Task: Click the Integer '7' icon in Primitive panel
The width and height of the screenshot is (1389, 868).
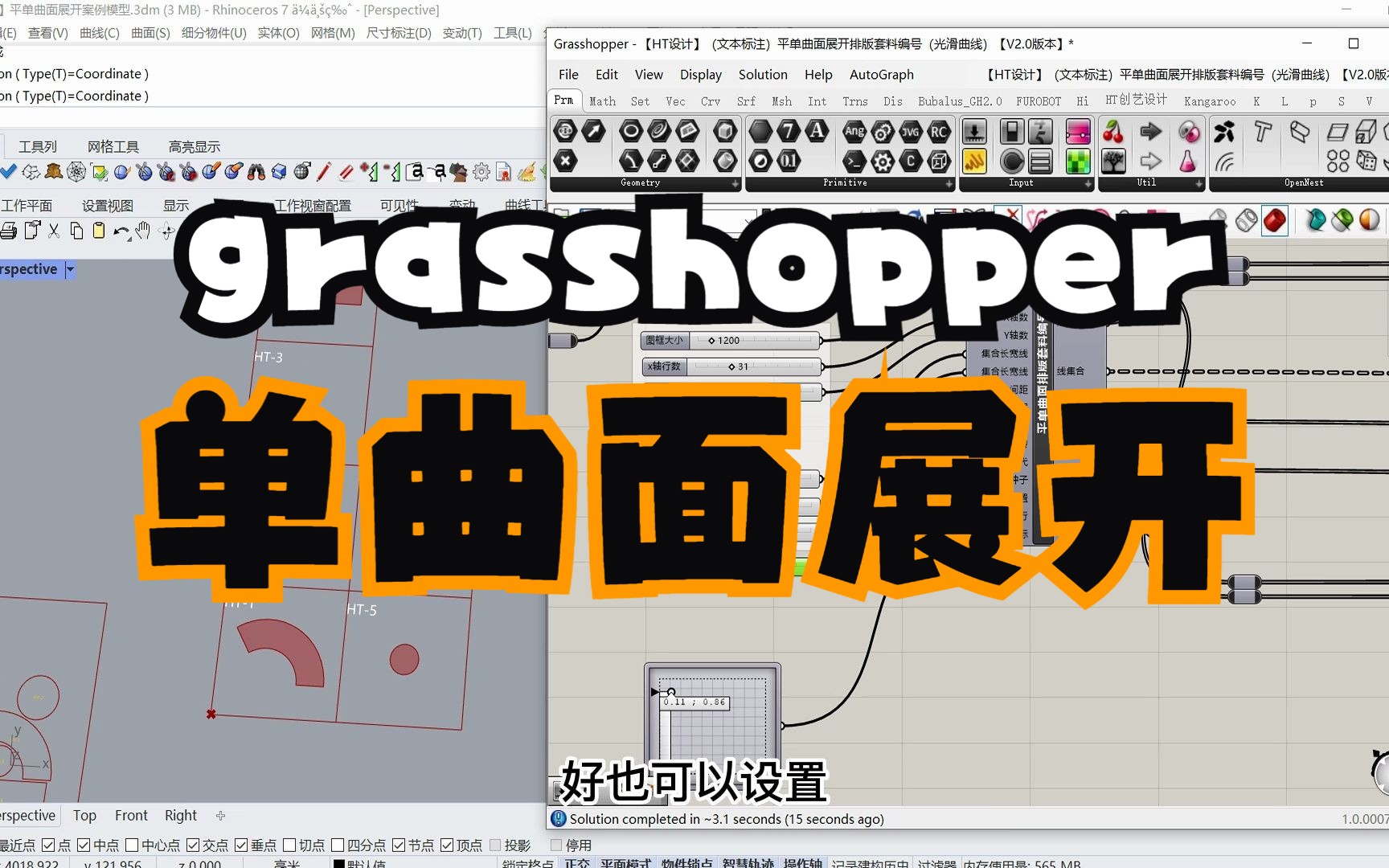Action: (790, 130)
